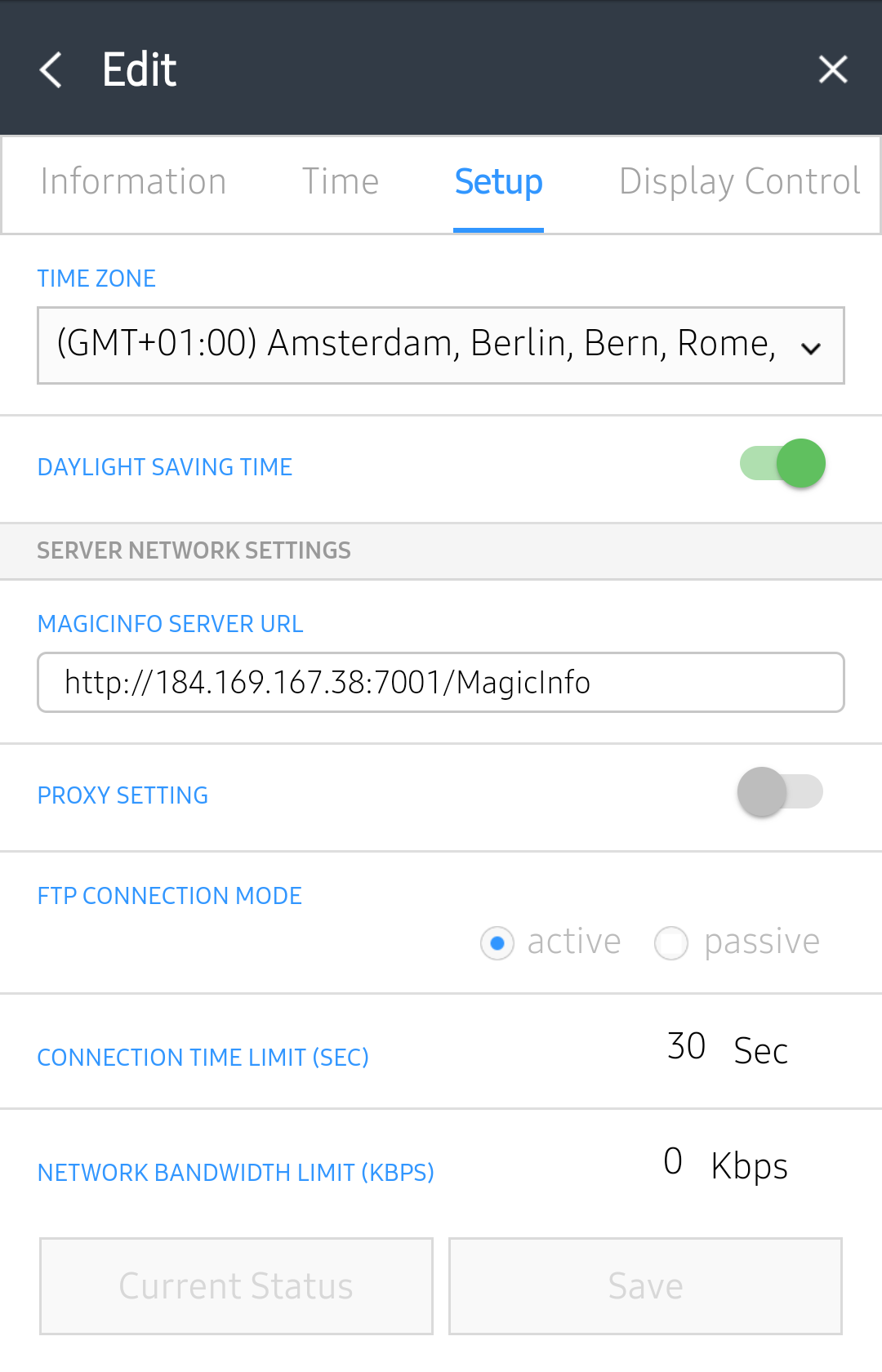
Task: Close the Edit dialog with the X
Action: pos(832,69)
